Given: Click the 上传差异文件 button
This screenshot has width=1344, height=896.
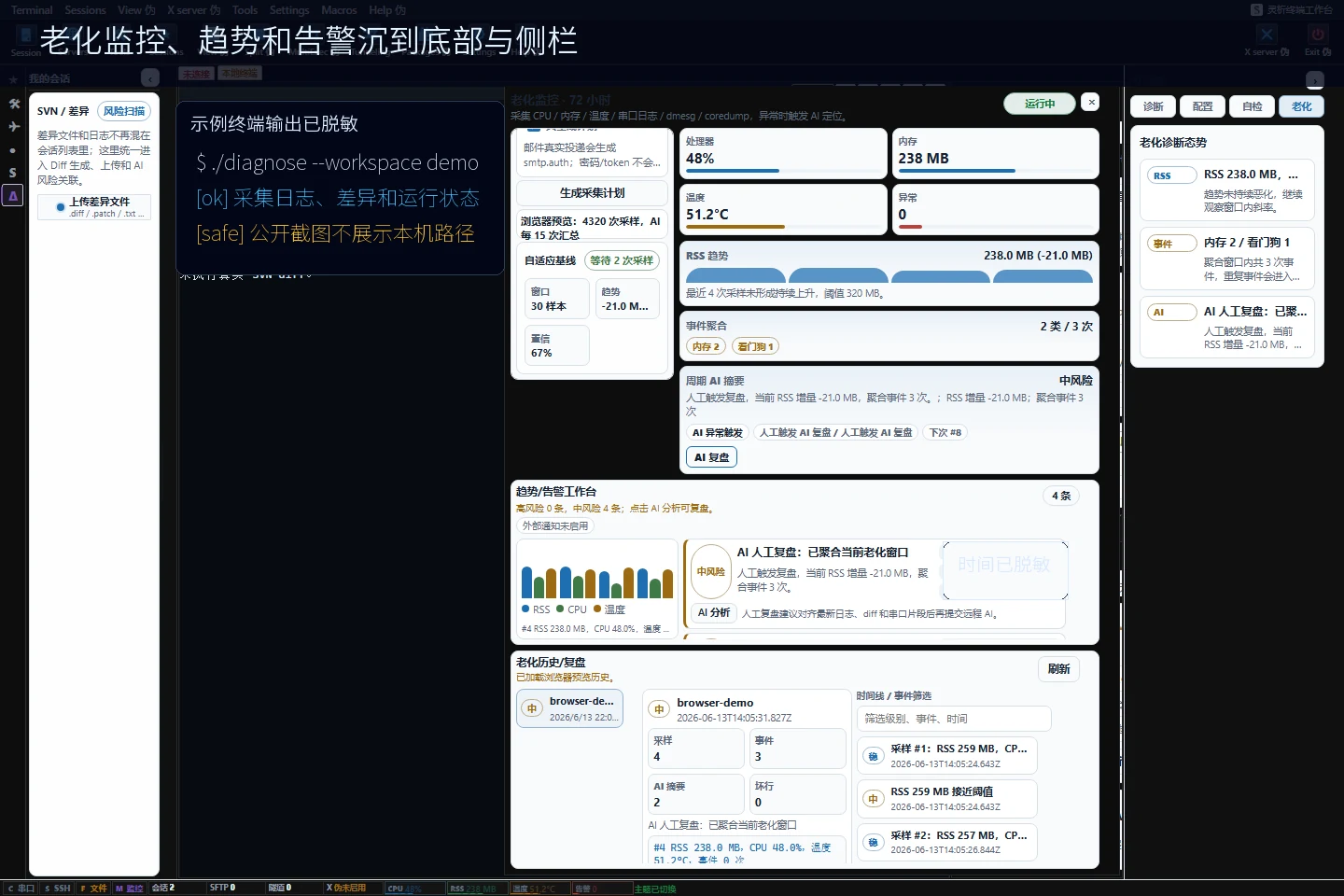Looking at the screenshot, I should 94,207.
